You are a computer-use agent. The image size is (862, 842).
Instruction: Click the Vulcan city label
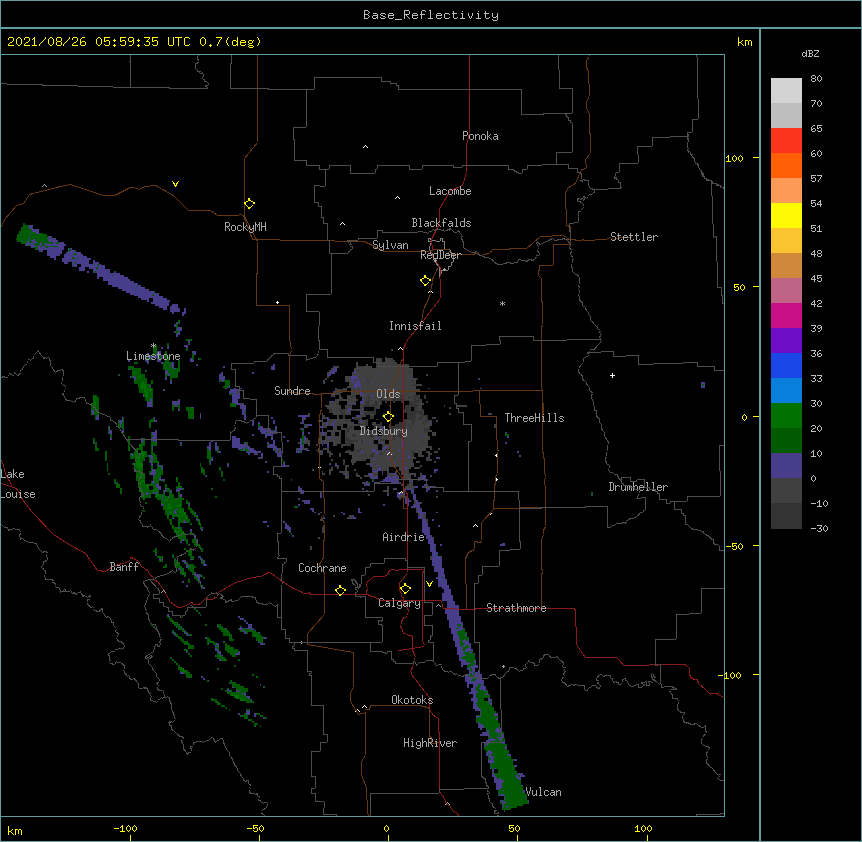[x=543, y=792]
